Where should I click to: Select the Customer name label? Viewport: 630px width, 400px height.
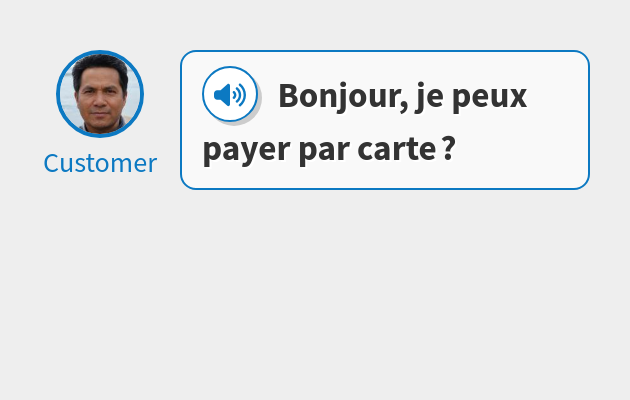tap(100, 163)
